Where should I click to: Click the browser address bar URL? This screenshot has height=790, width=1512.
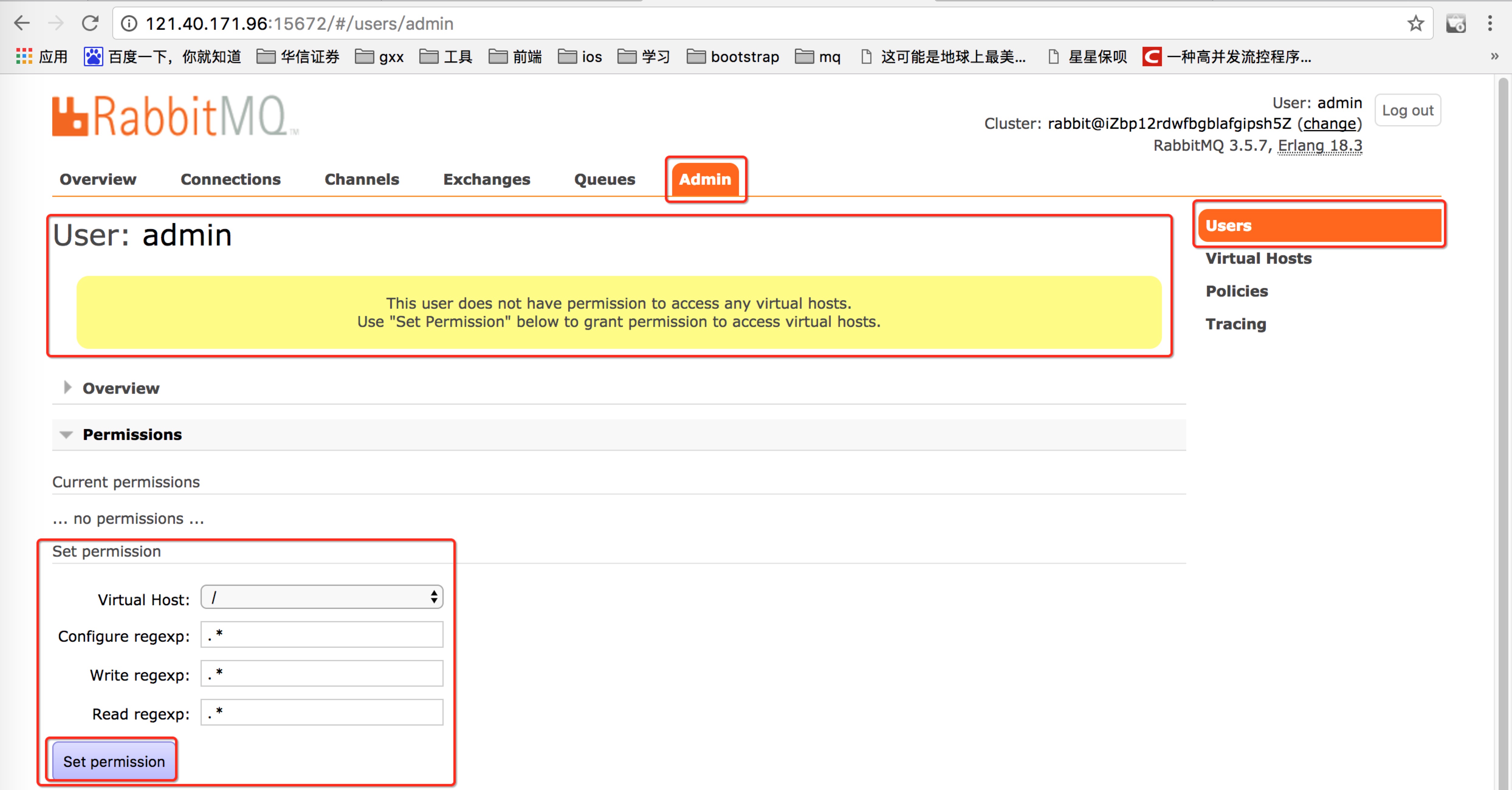(299, 23)
